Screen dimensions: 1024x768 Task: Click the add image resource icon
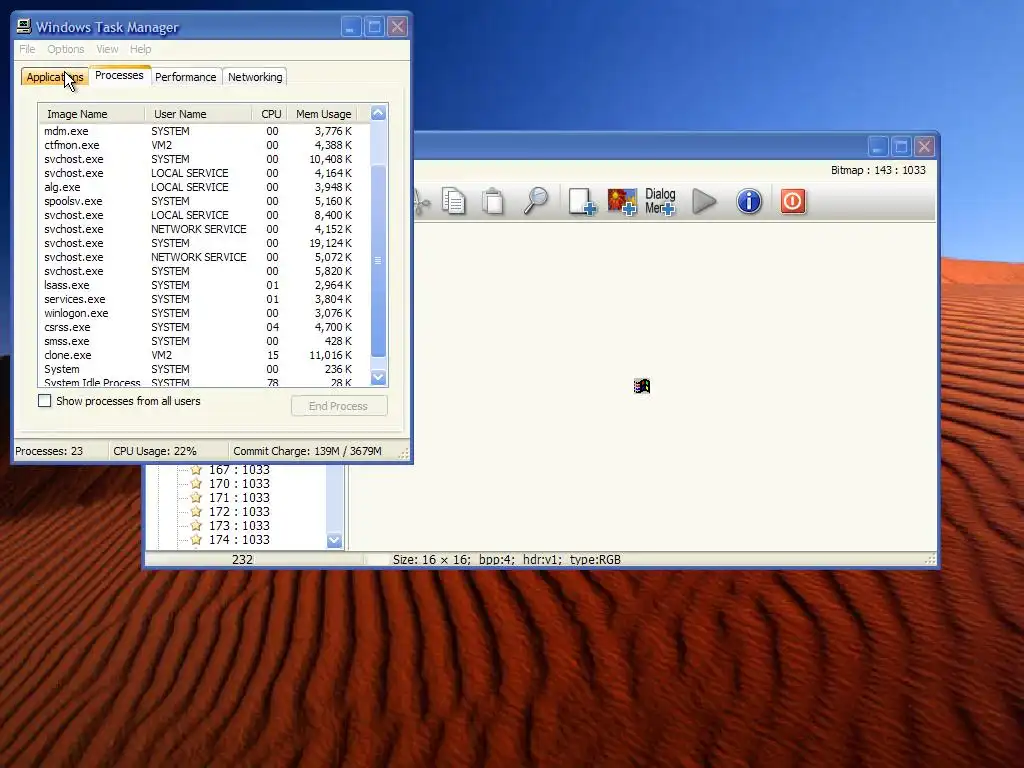[x=622, y=201]
